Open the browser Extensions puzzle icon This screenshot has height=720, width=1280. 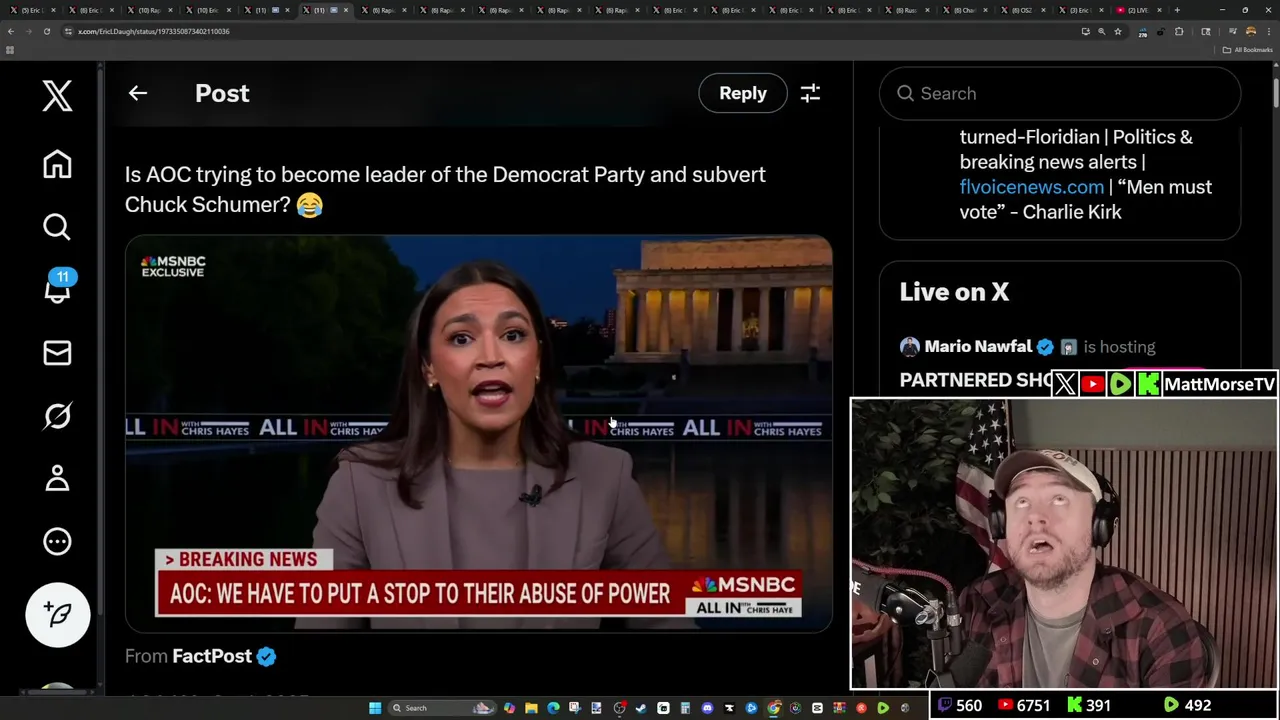pyautogui.click(x=1179, y=32)
